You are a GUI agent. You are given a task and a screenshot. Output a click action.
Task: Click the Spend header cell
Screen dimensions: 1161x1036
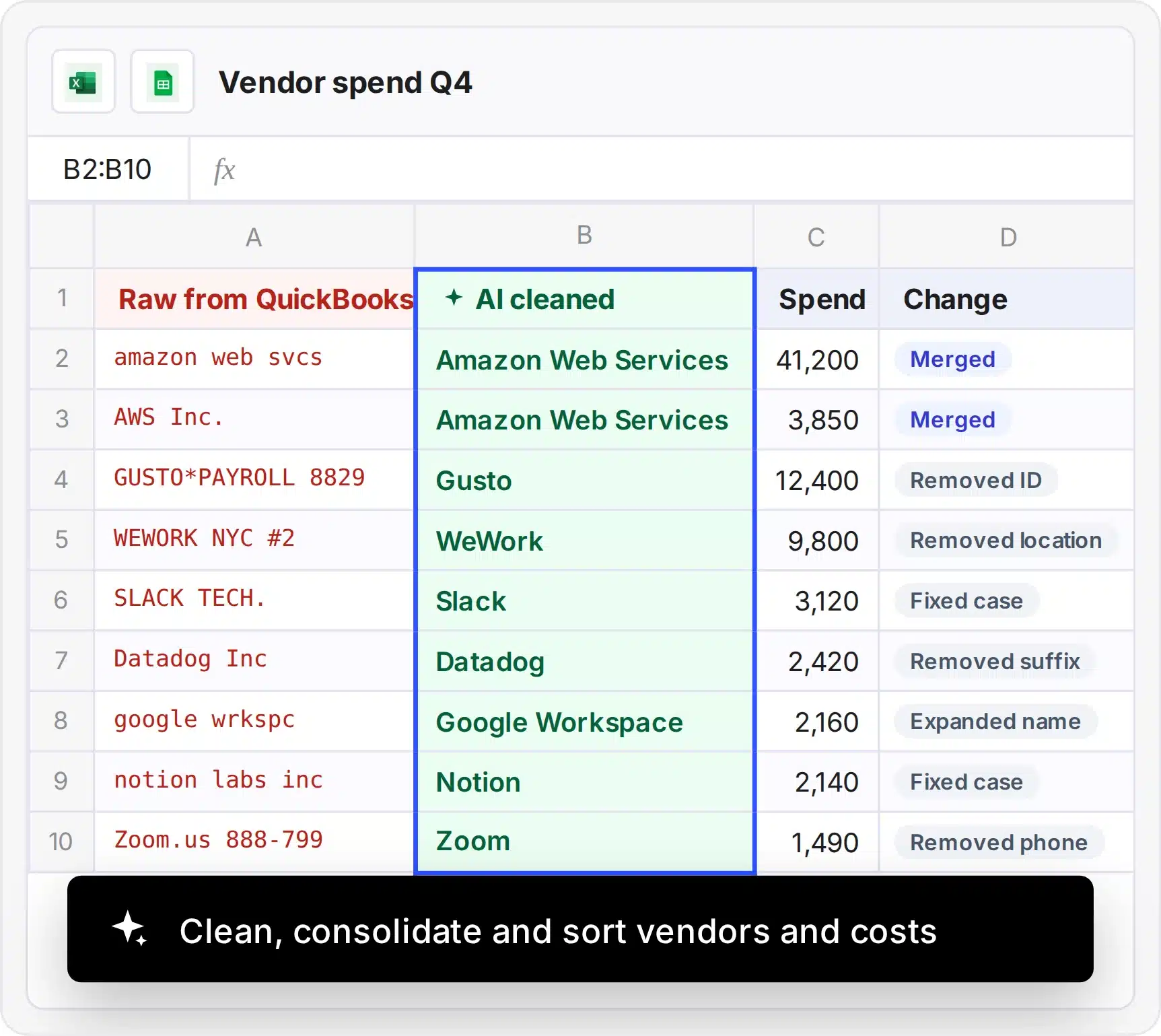816,299
